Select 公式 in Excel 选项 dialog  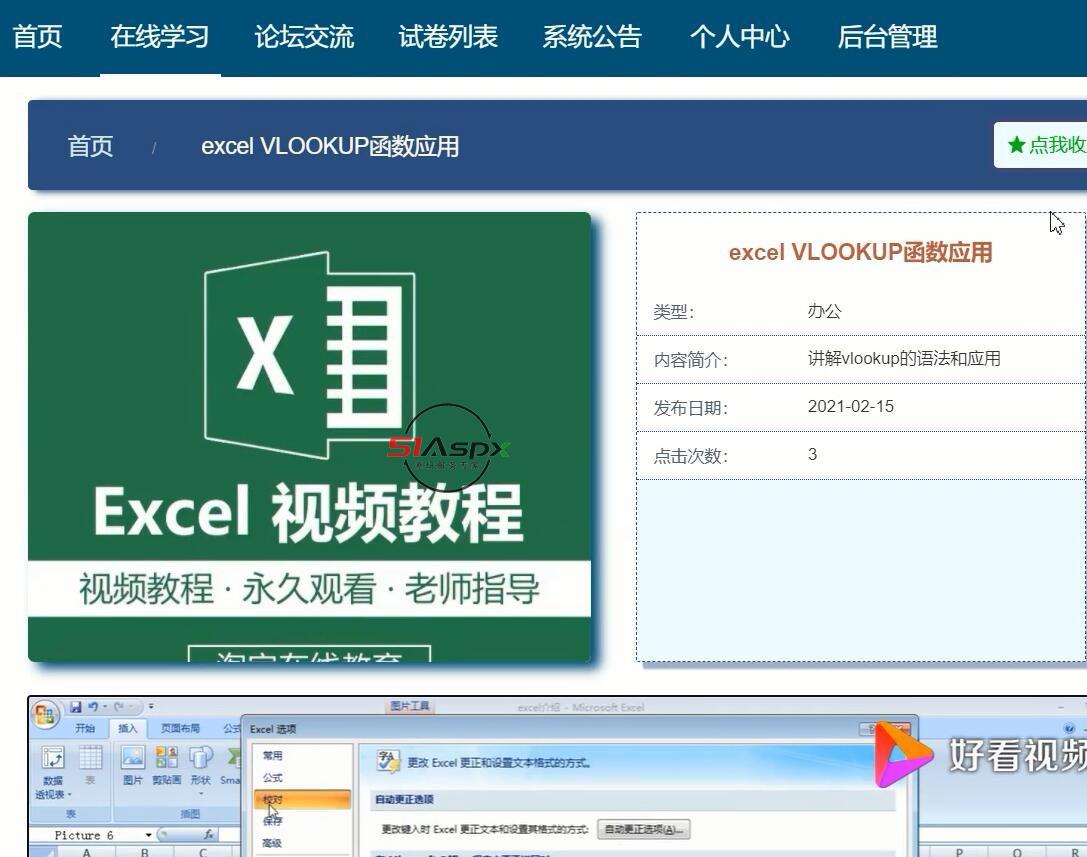coord(303,778)
